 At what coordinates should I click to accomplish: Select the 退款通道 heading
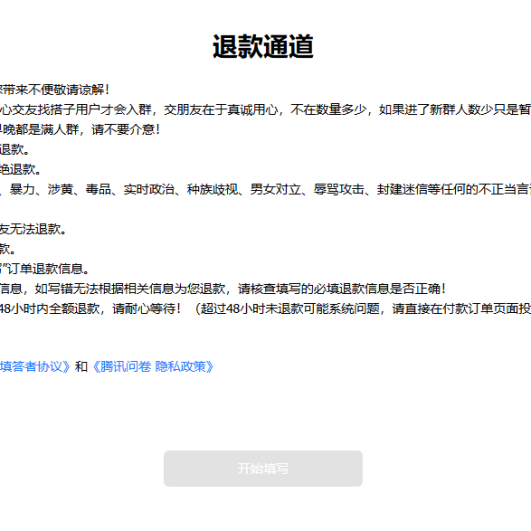coord(263,46)
